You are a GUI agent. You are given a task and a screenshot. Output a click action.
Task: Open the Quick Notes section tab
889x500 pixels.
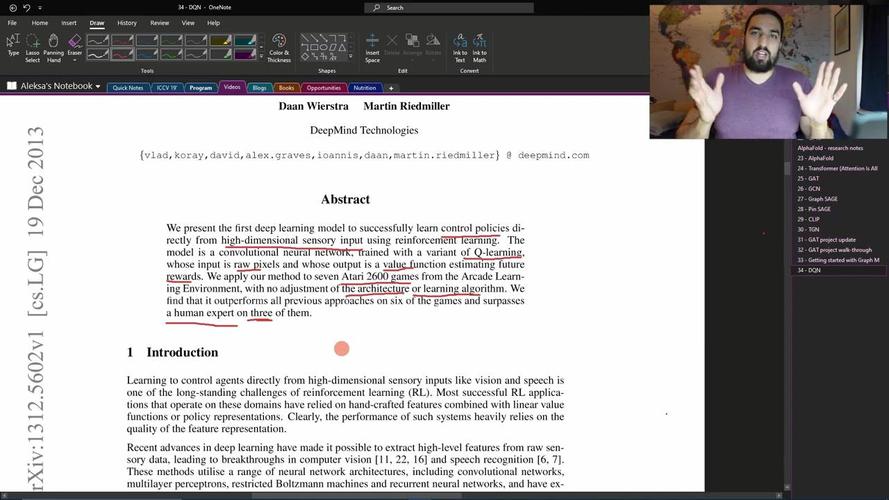coord(128,88)
